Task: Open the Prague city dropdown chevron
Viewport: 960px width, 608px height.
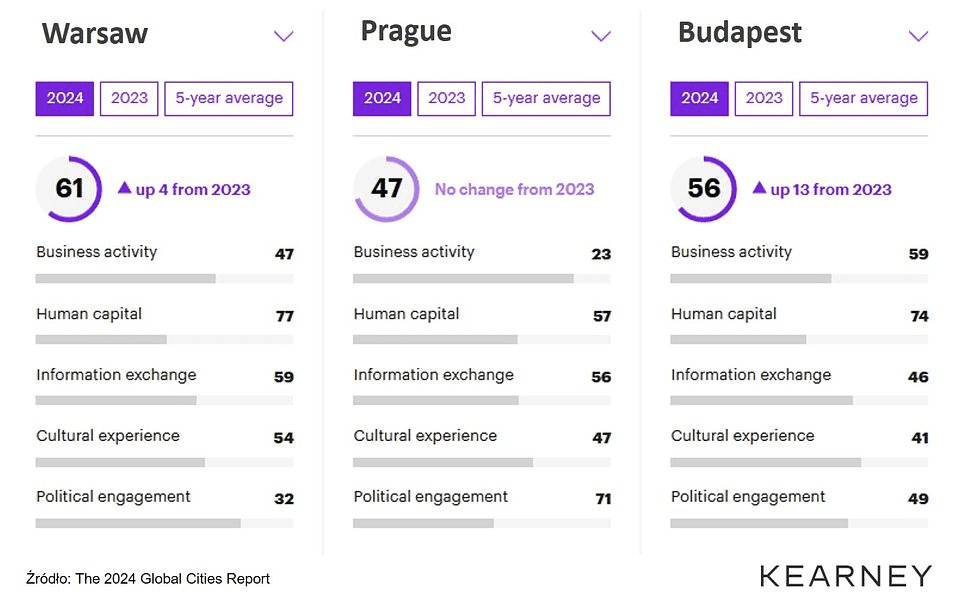Action: coord(601,36)
